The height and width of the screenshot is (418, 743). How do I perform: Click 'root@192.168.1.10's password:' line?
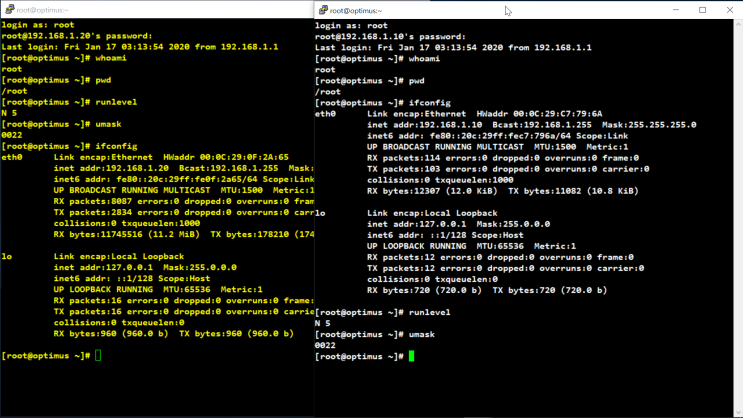390,36
